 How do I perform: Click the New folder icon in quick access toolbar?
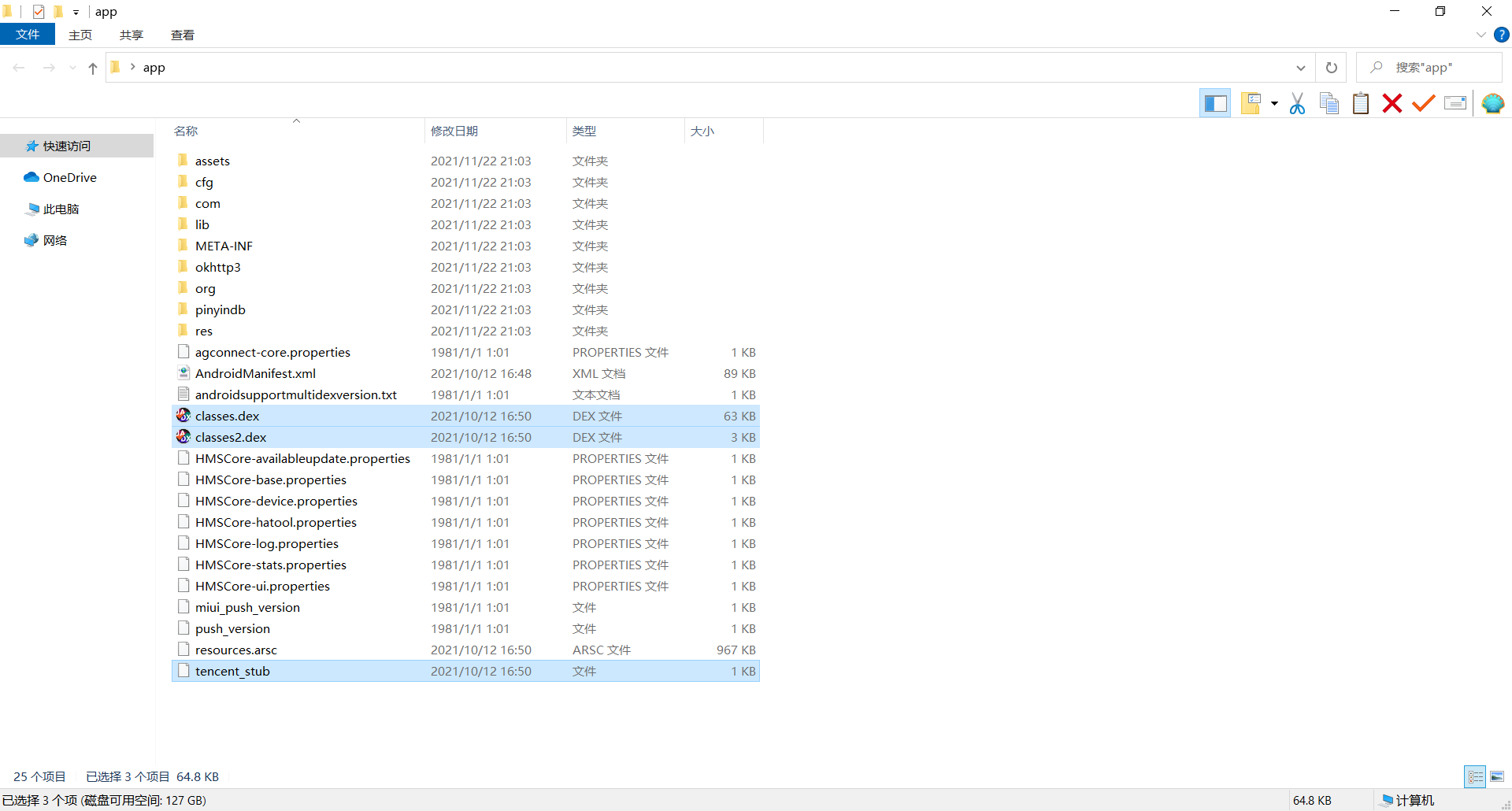click(x=57, y=11)
